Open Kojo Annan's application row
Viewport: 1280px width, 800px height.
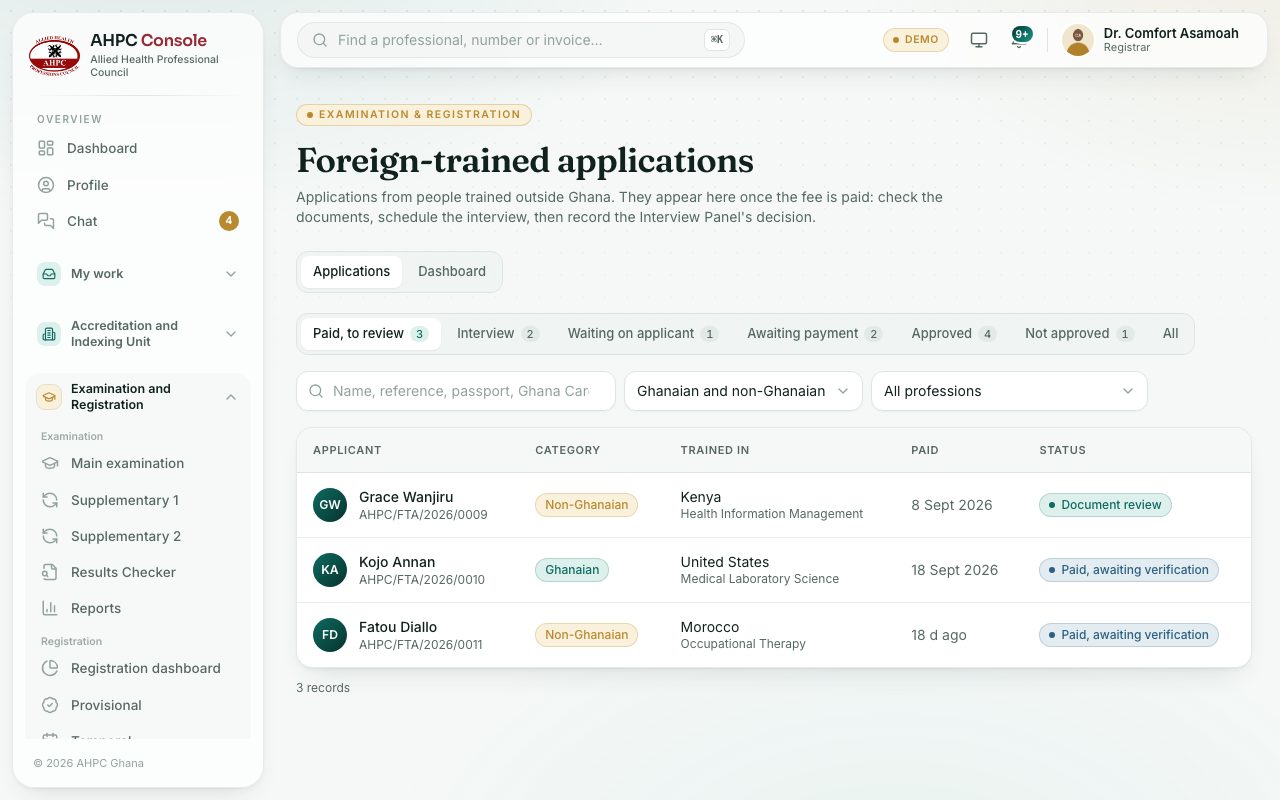(x=774, y=570)
